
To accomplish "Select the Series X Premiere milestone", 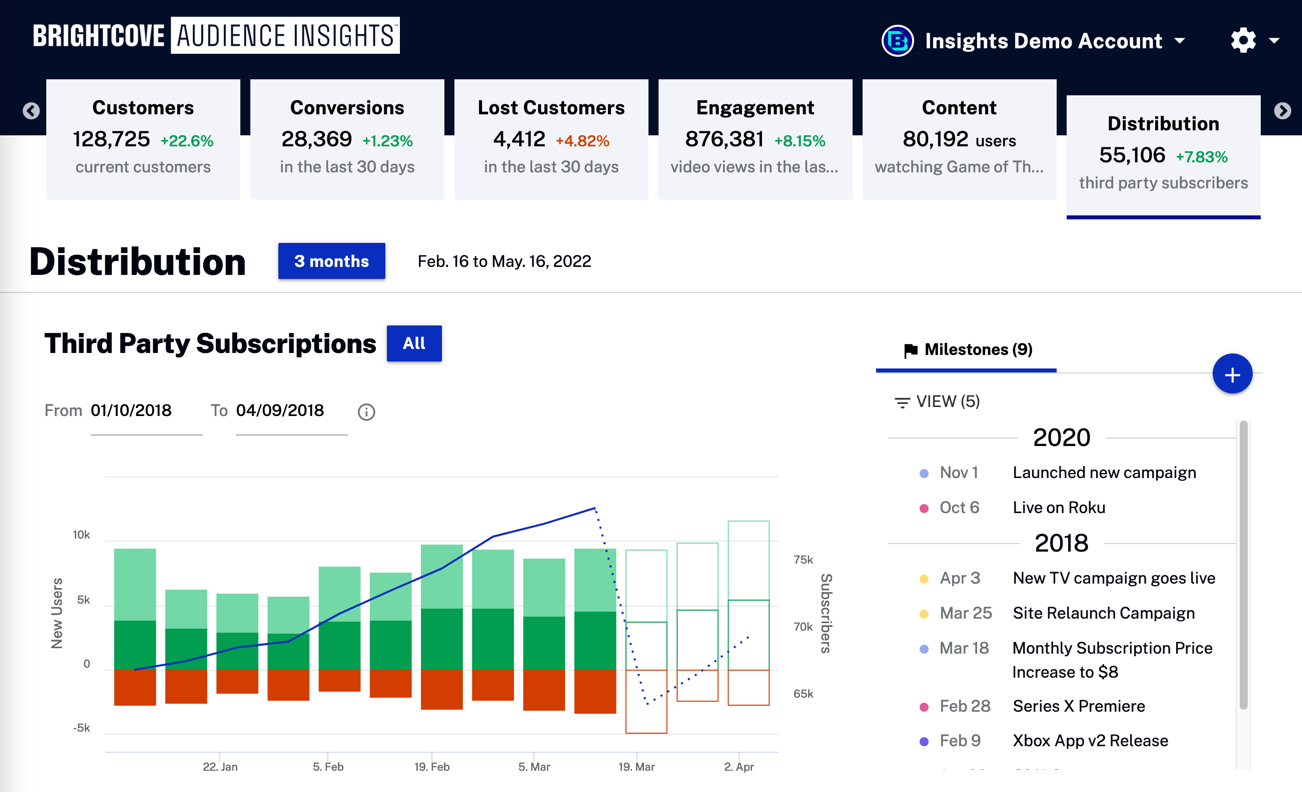I will (x=1078, y=706).
